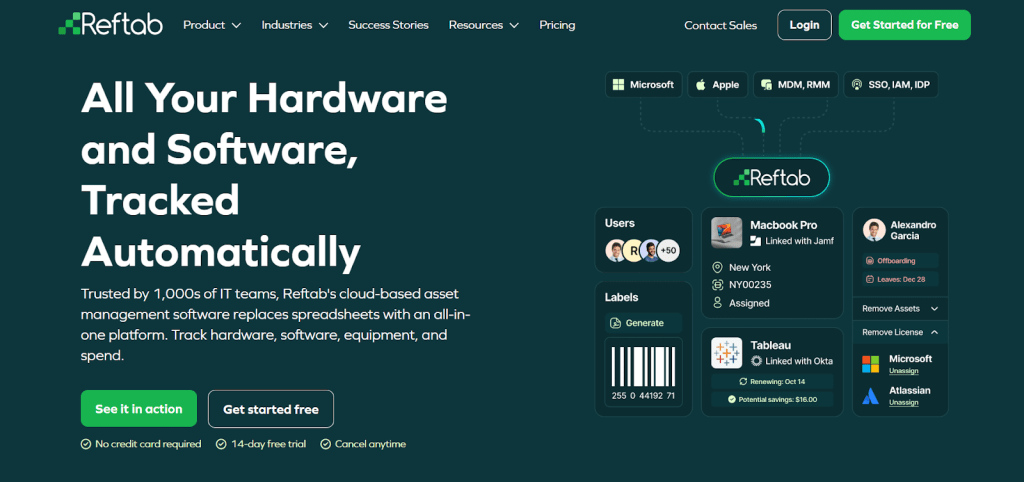Click the SSO, IAM, IDP chip
1024x482 pixels.
[x=891, y=85]
